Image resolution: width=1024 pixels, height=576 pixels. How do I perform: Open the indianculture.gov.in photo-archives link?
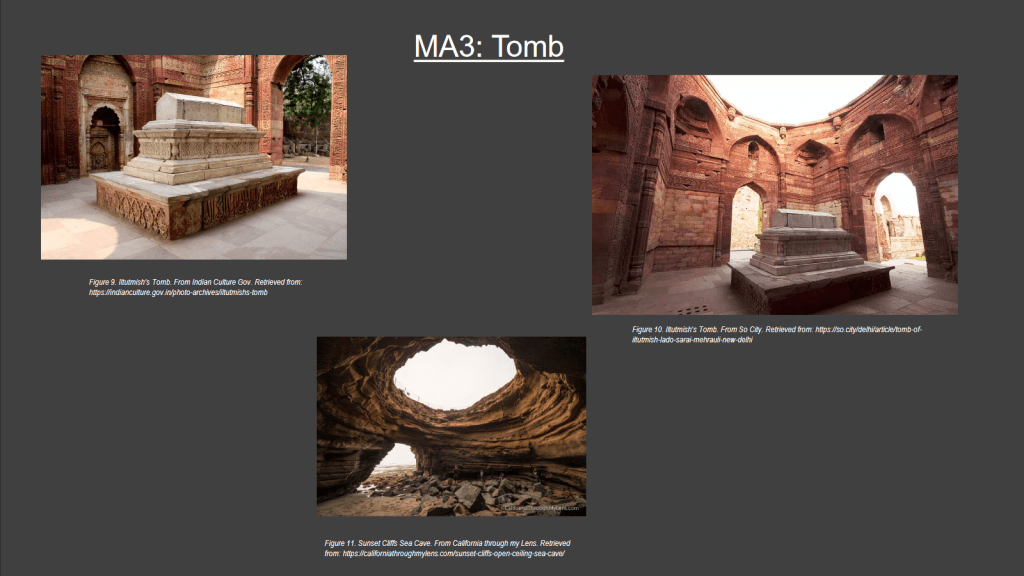coord(178,292)
